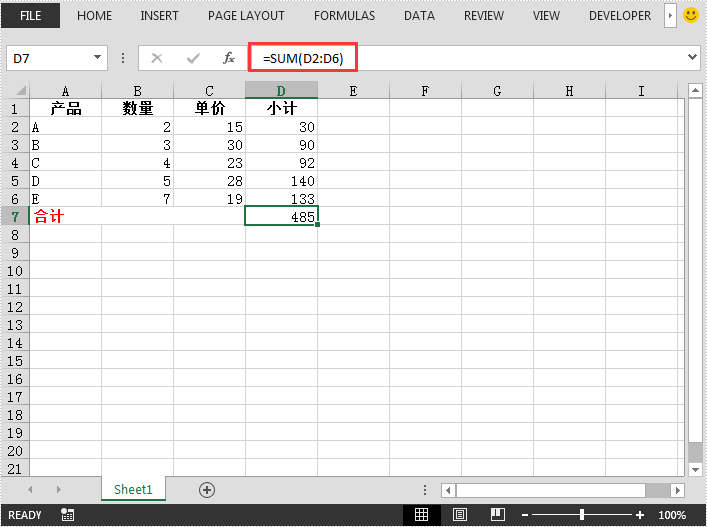Click the cell with value 133
The image size is (707, 527).
[281, 198]
